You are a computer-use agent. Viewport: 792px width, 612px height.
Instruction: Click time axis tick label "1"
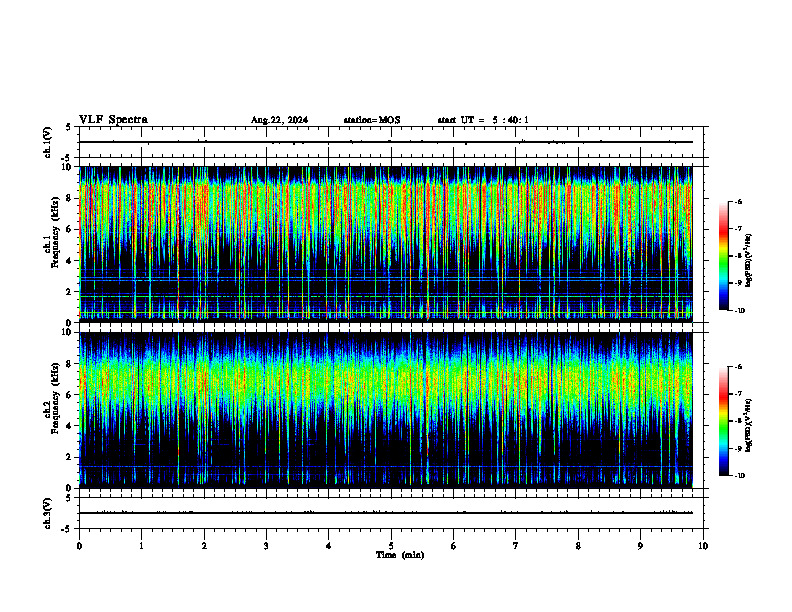click(x=141, y=546)
